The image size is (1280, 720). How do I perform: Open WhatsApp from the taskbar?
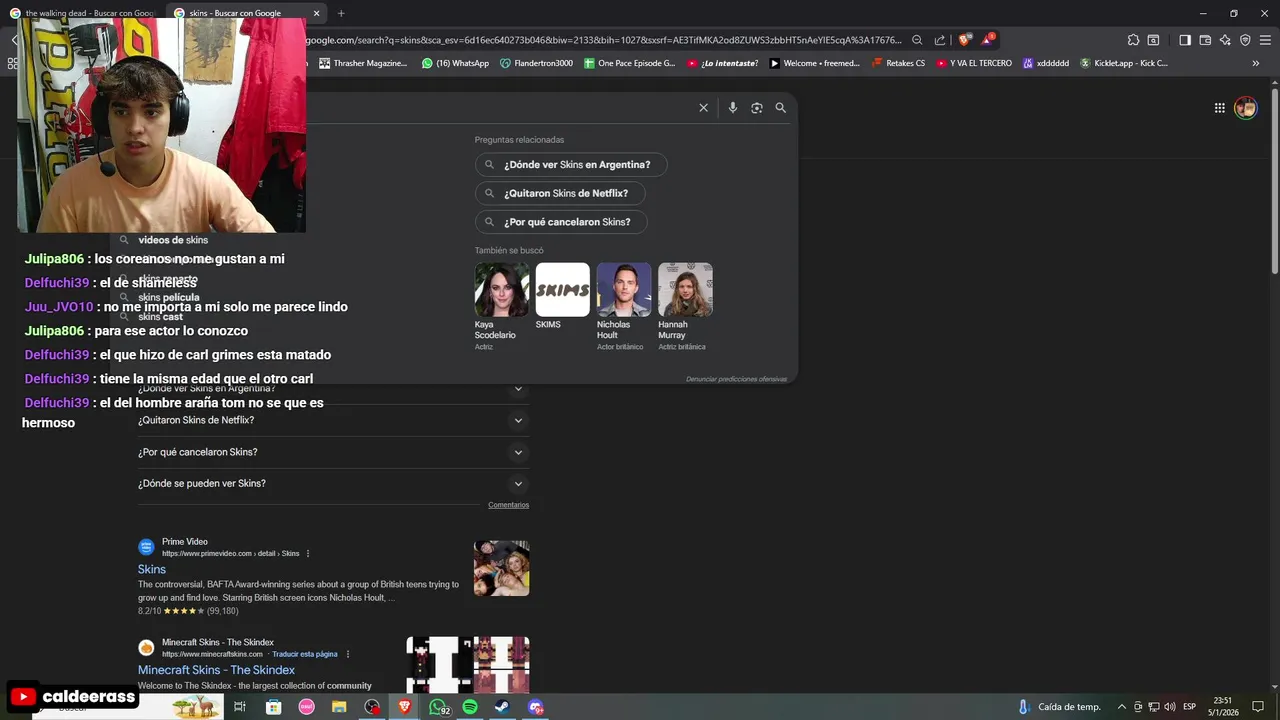coord(438,707)
